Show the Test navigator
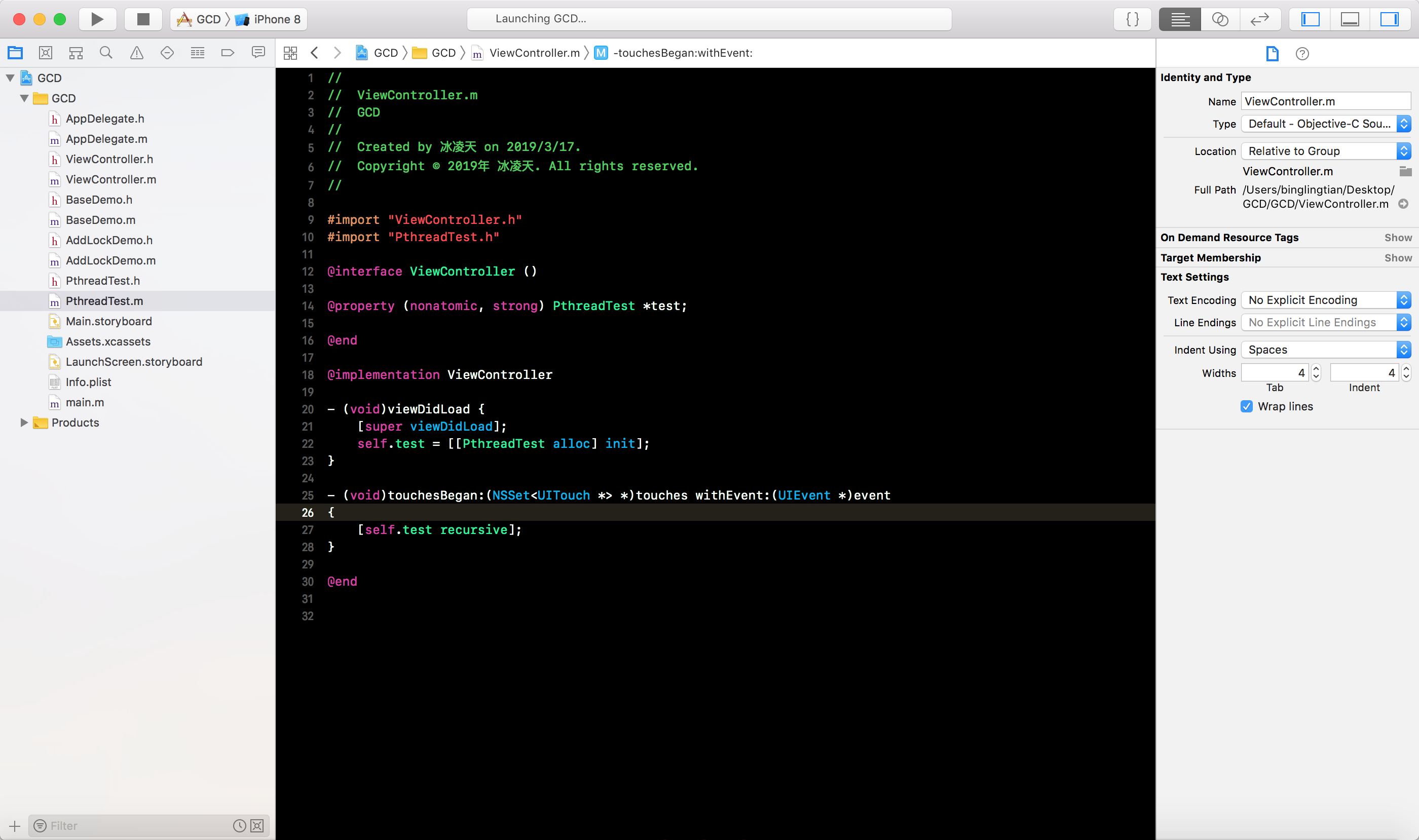This screenshot has height=840, width=1419. (167, 53)
